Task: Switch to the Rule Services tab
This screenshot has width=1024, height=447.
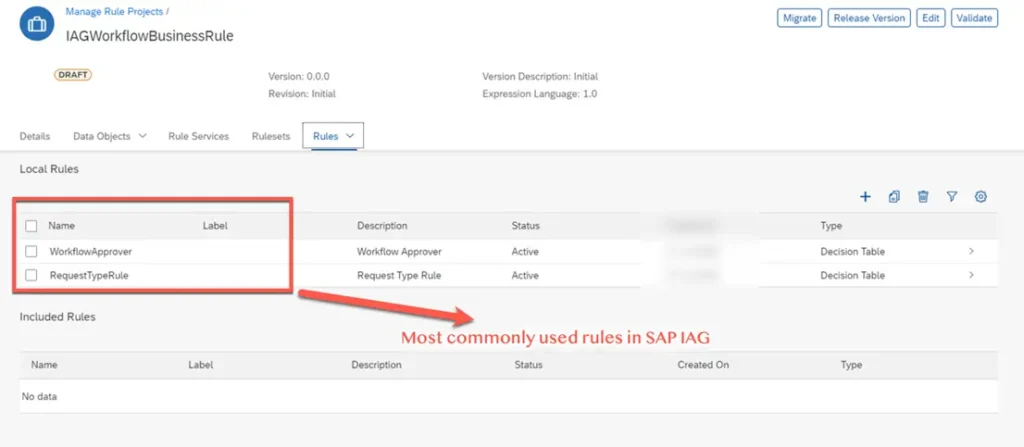Action: (x=198, y=136)
